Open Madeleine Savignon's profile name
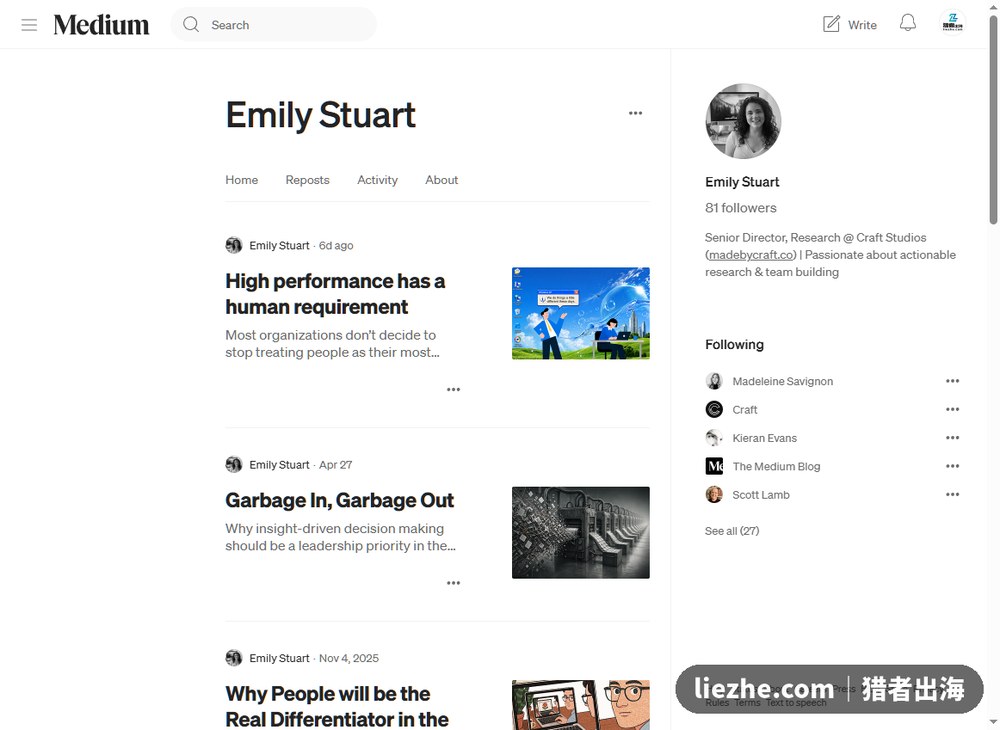 [x=783, y=381]
